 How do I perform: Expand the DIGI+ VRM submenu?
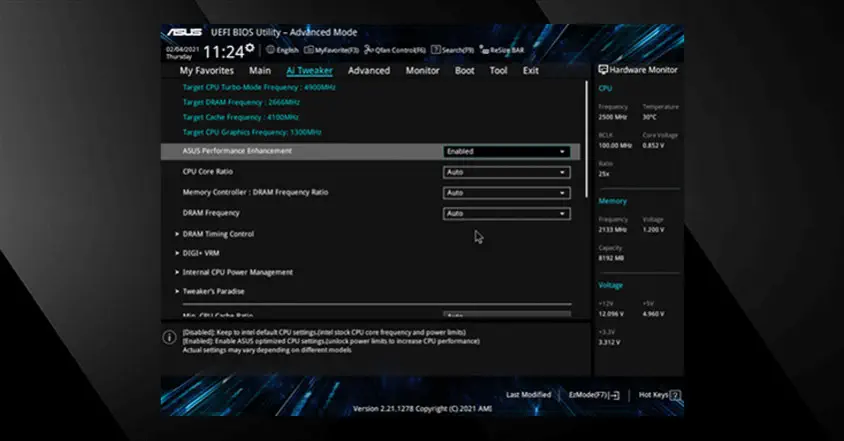(x=200, y=253)
